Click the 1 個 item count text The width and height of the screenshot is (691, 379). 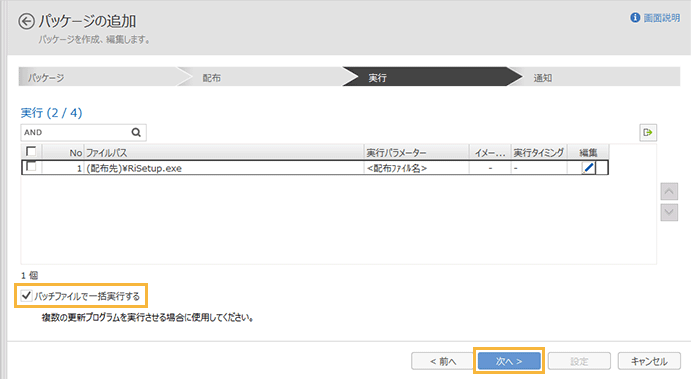click(30, 275)
